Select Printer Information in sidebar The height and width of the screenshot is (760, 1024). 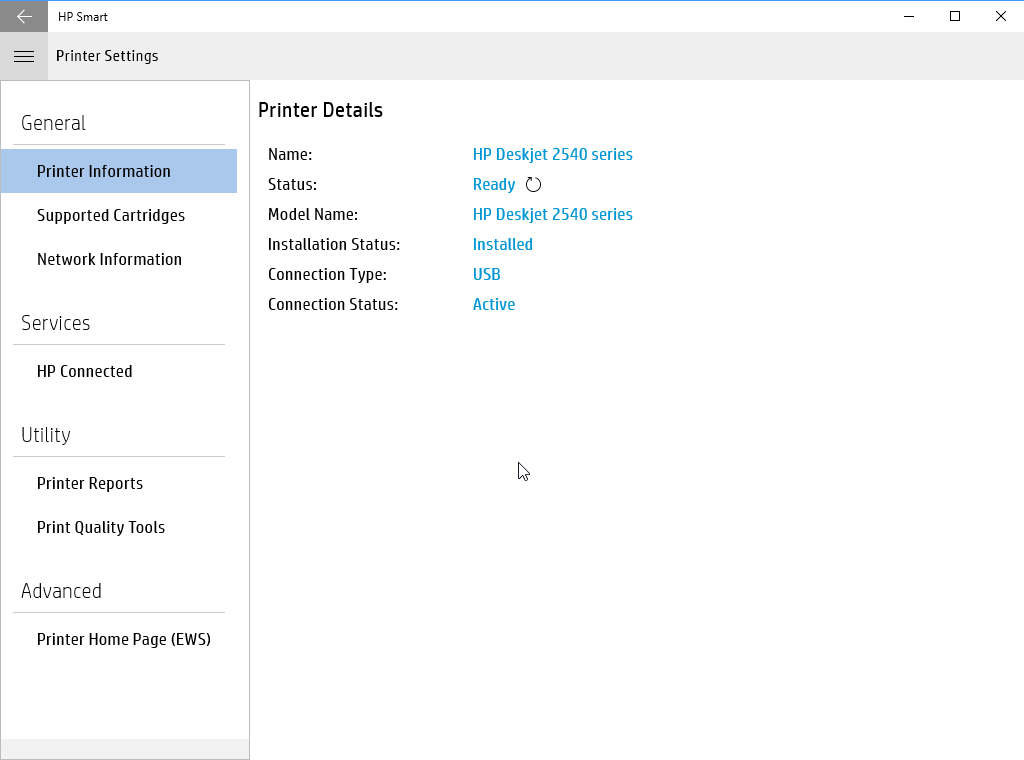click(x=104, y=171)
